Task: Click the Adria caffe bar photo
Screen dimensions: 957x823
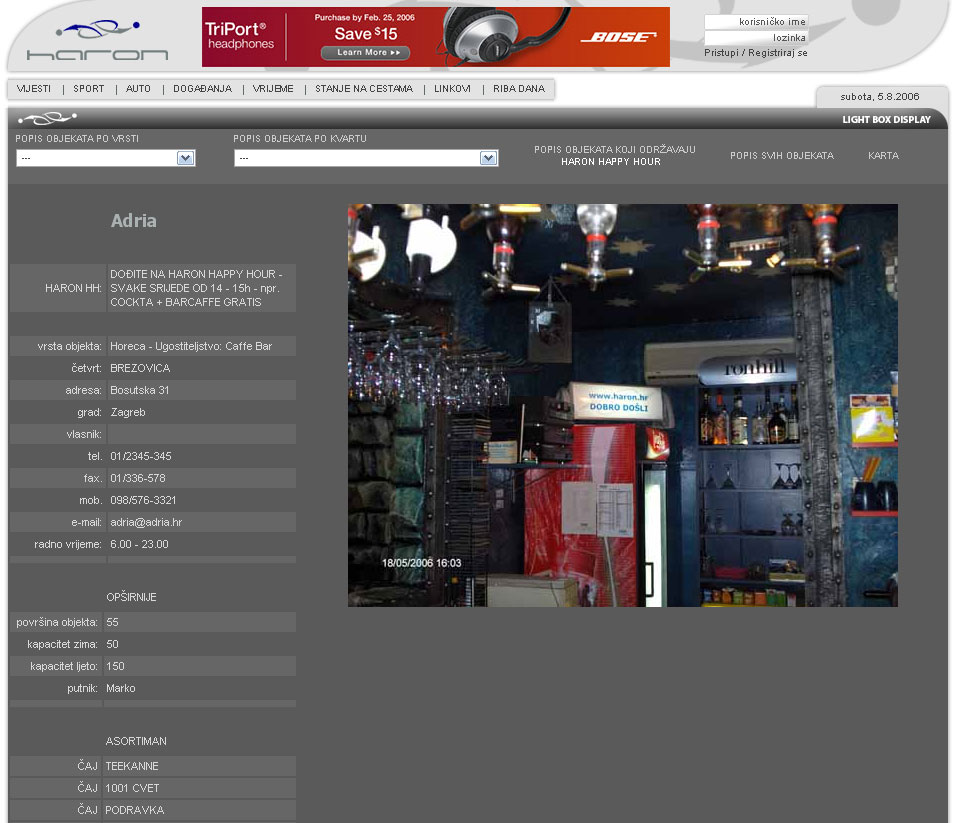Action: [x=622, y=405]
